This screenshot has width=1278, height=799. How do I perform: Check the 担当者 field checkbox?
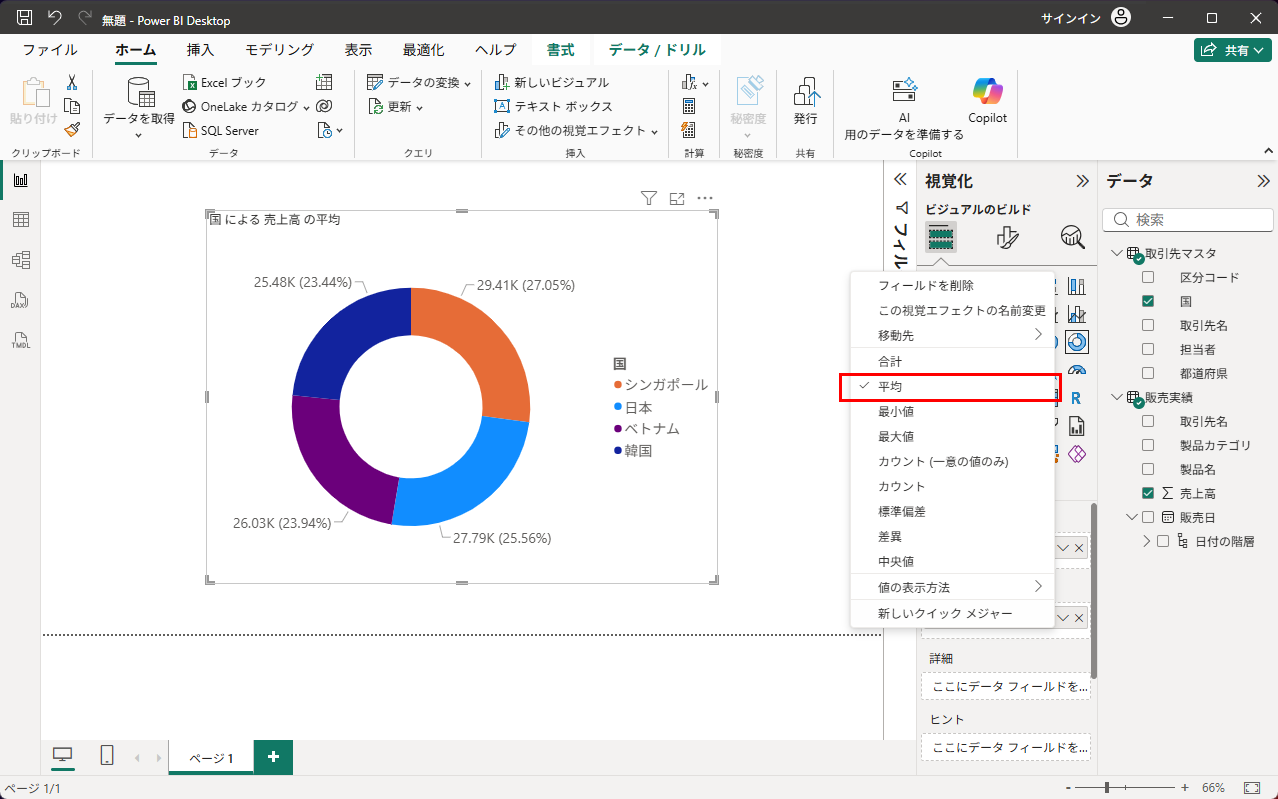coord(1148,349)
